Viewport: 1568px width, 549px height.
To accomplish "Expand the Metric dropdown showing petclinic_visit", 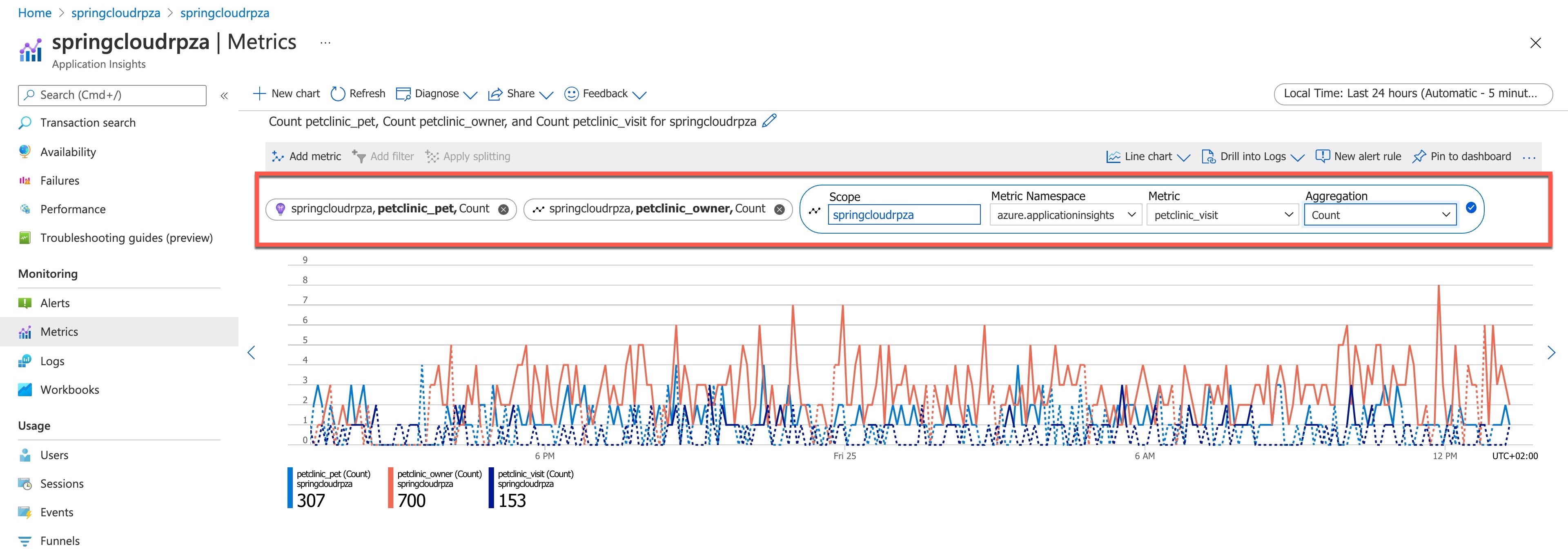I will (x=1222, y=215).
